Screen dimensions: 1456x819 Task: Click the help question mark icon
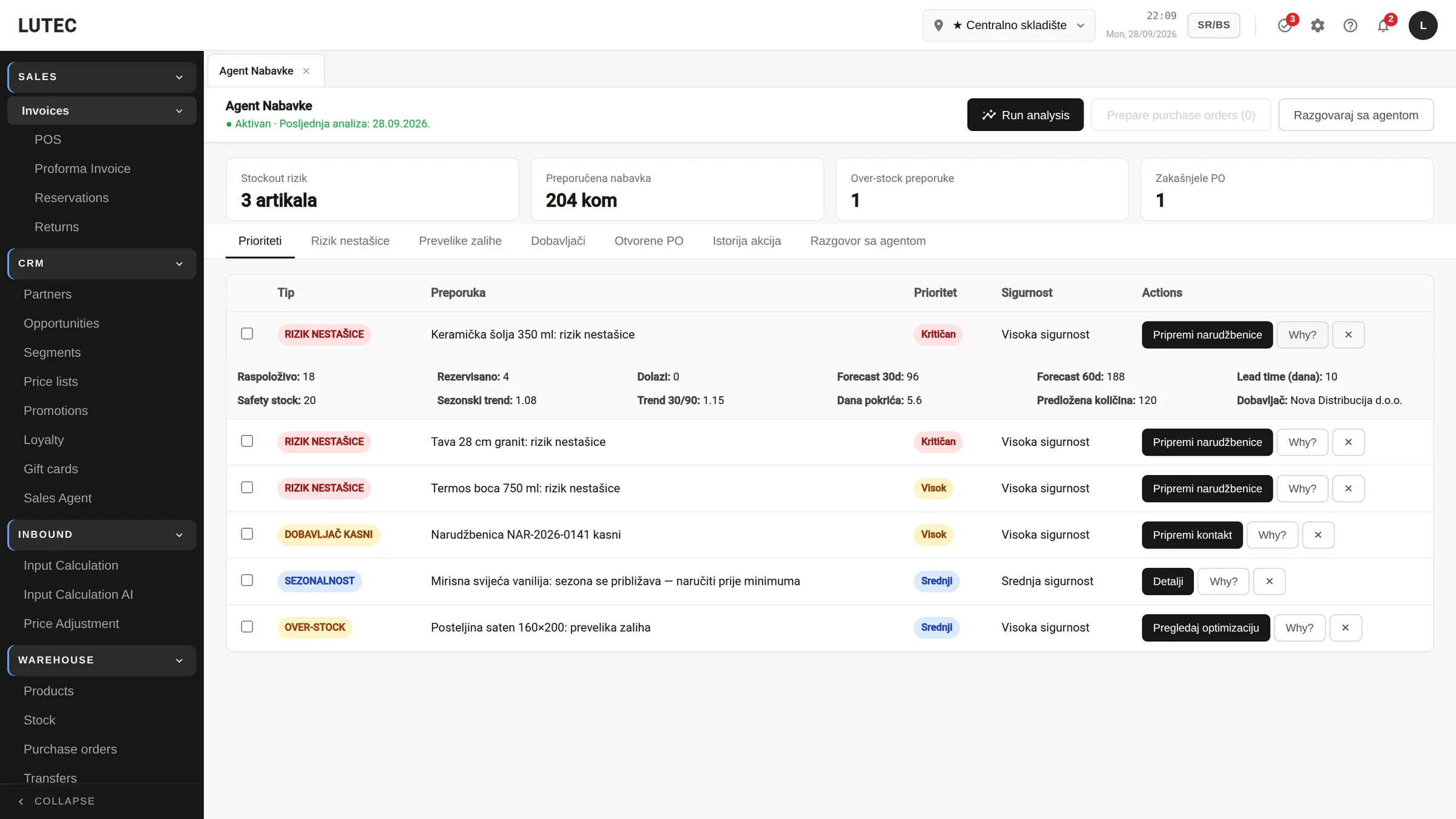[x=1350, y=25]
